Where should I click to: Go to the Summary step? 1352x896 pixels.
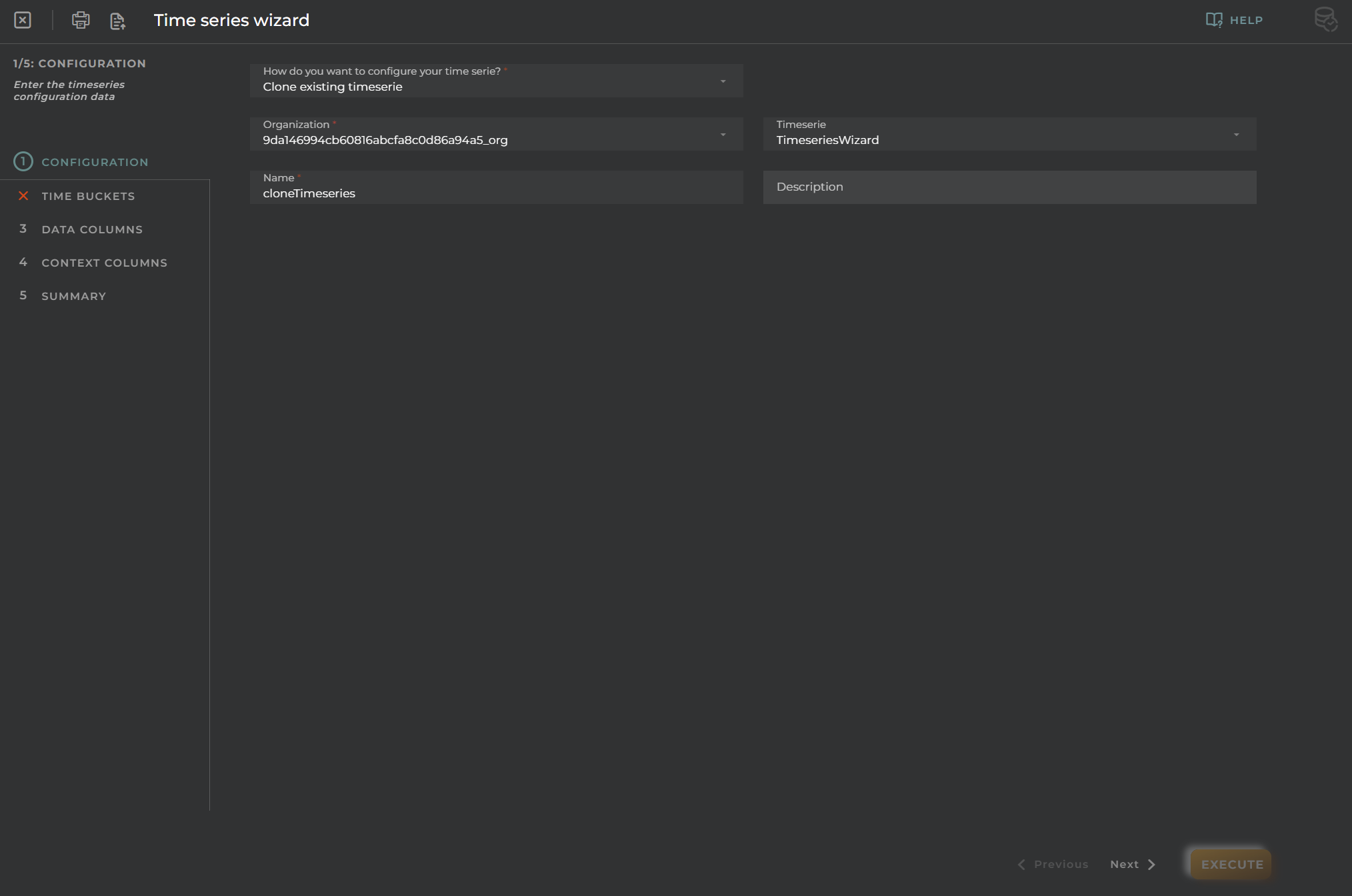[63, 296]
